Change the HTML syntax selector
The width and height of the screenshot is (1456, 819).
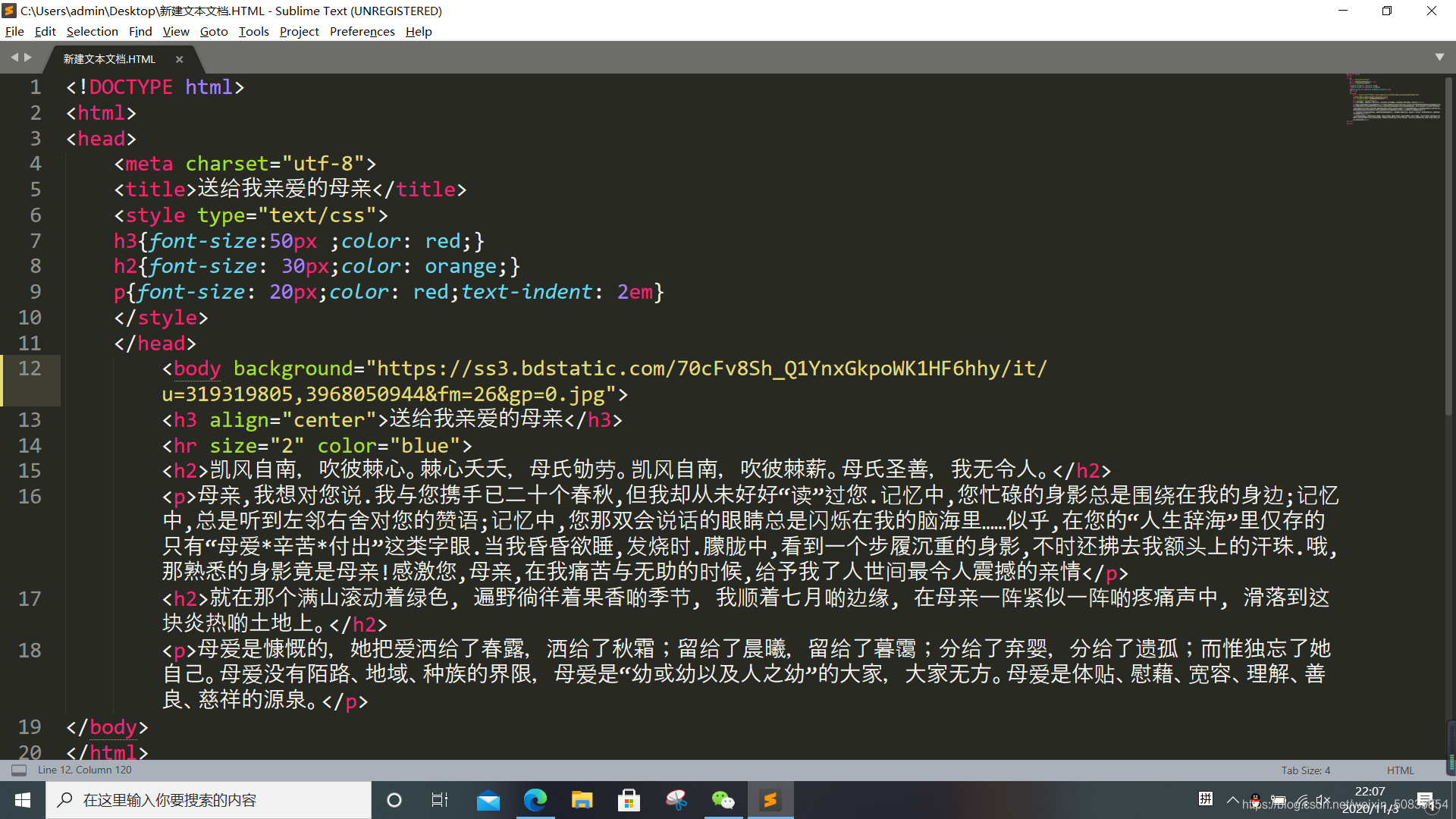click(x=1400, y=770)
